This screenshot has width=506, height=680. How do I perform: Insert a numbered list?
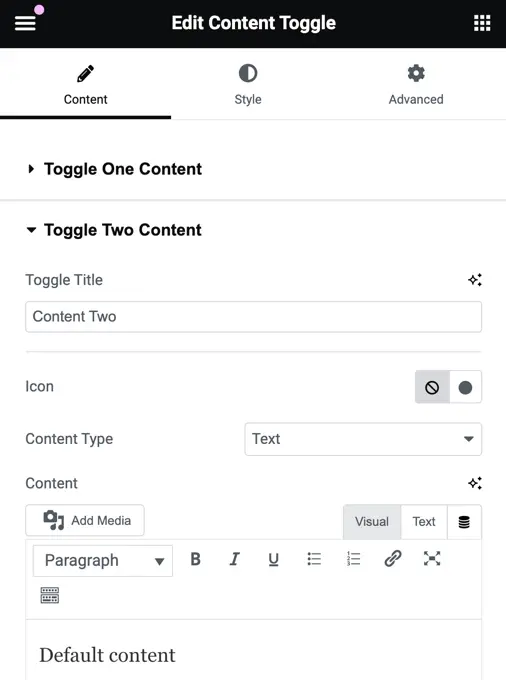pos(353,559)
